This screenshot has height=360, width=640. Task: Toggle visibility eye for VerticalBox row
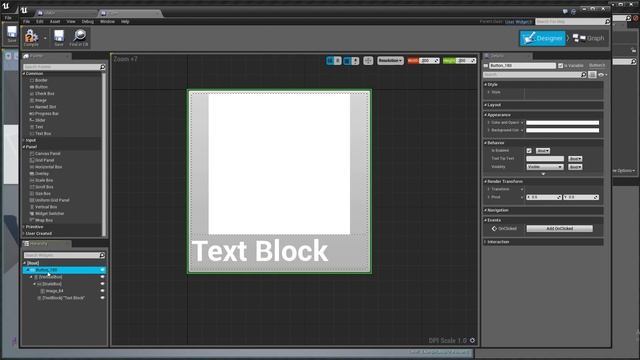(102, 277)
